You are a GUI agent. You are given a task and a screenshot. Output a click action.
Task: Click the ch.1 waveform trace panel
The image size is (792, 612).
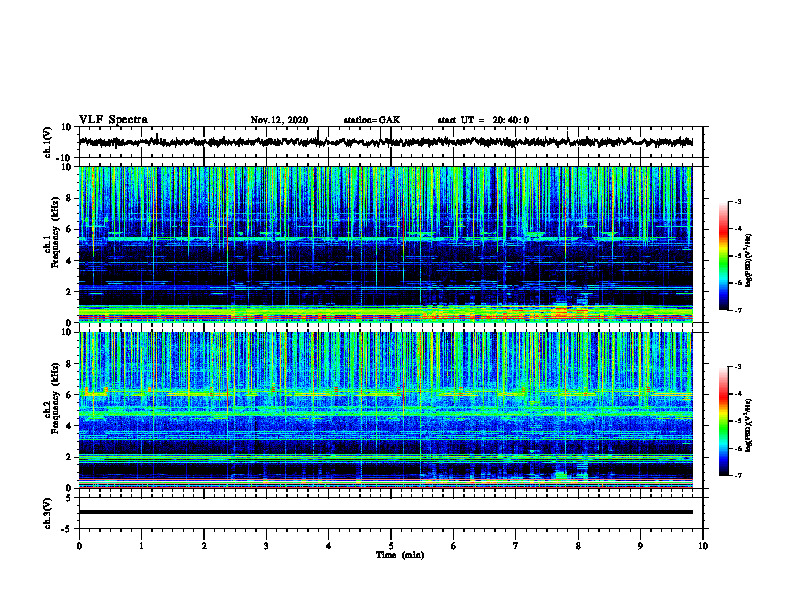(x=390, y=142)
